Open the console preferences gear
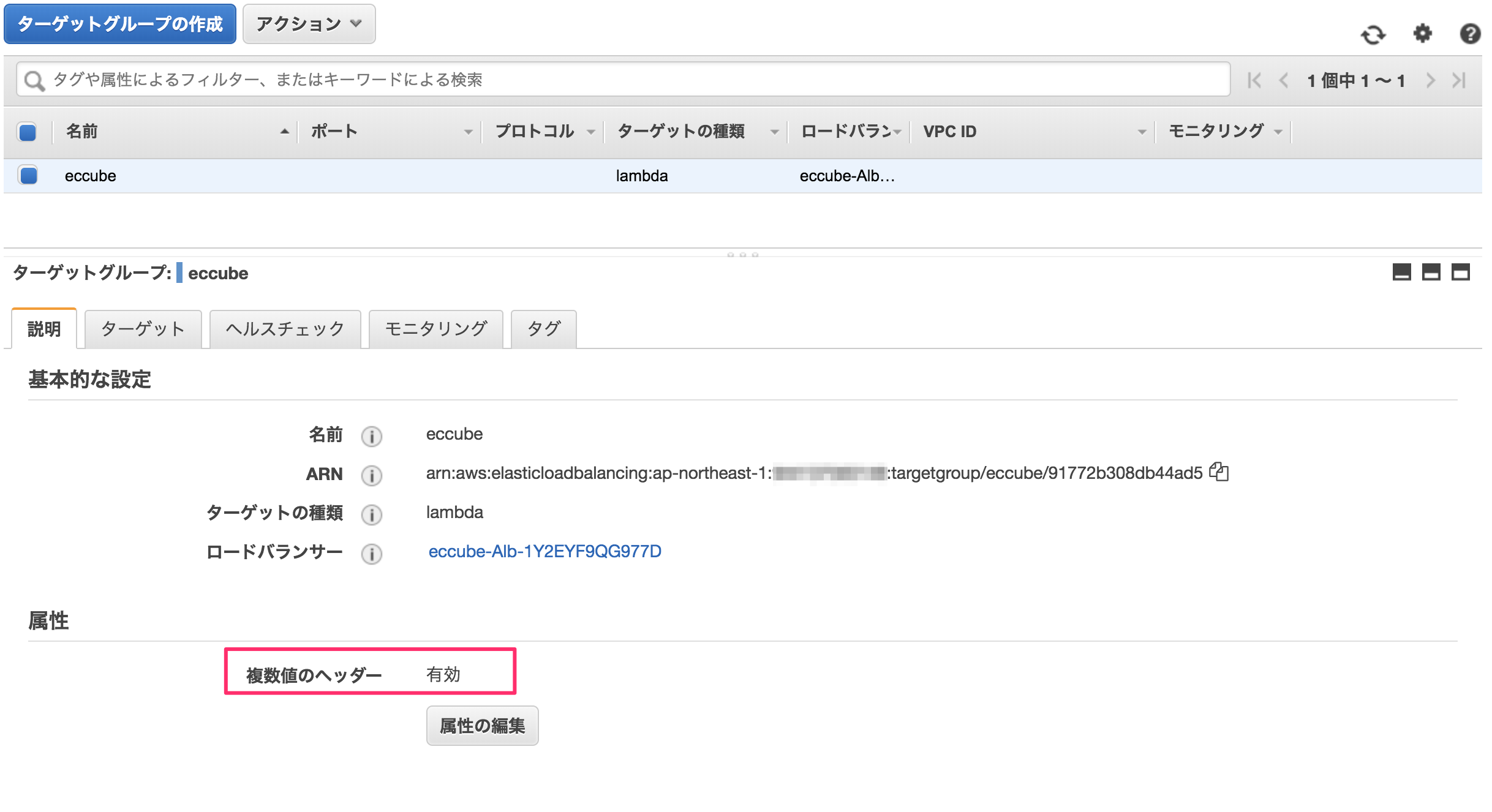 click(x=1422, y=34)
